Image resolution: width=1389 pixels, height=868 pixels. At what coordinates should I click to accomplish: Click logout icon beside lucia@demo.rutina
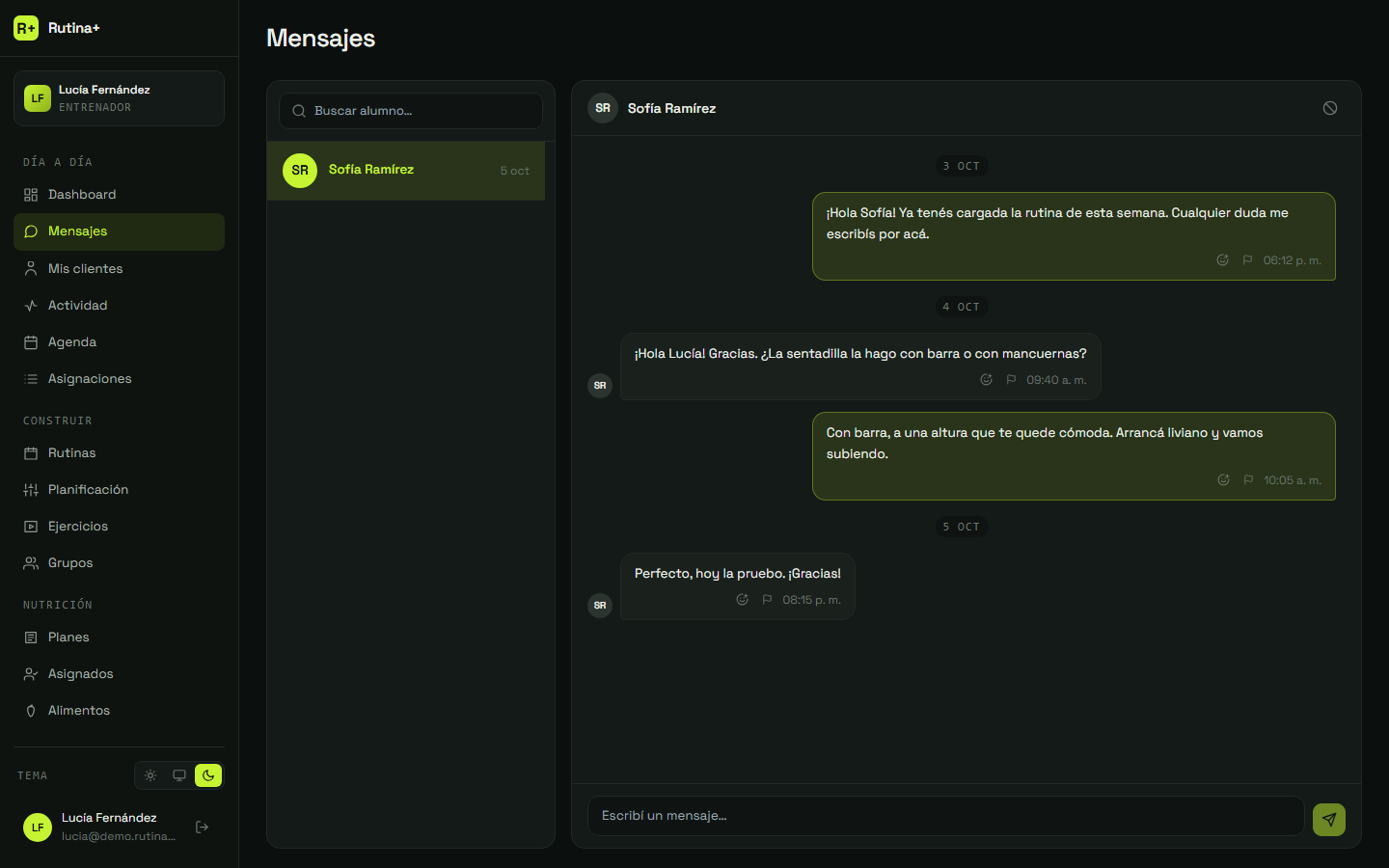203,827
